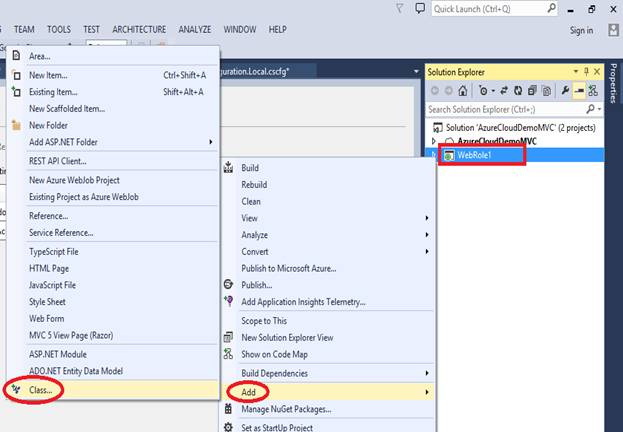This screenshot has width=623, height=432.
Task: Open the HELP menu
Action: pos(277,29)
